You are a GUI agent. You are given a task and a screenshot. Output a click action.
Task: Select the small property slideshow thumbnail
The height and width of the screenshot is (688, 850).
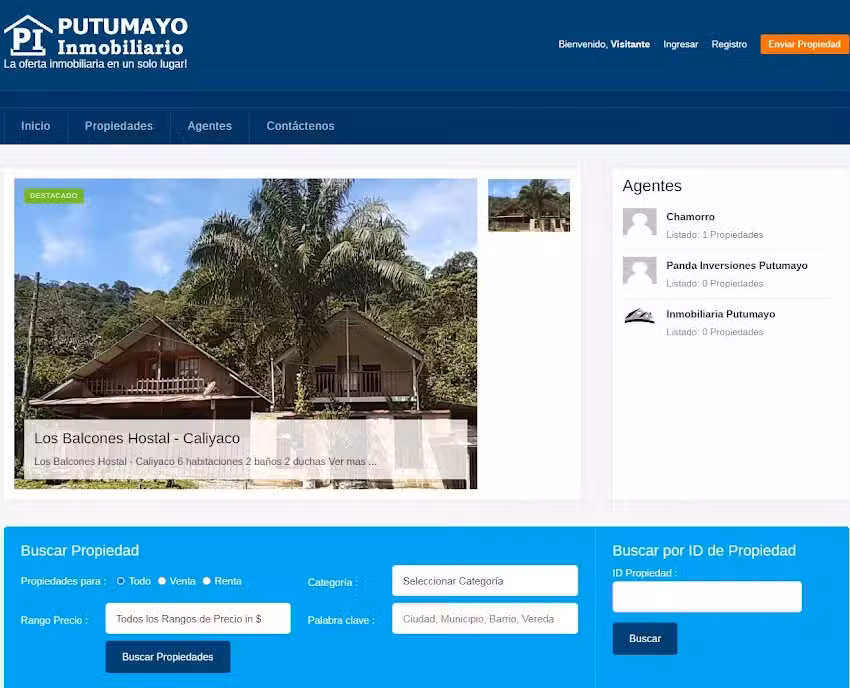(x=529, y=204)
